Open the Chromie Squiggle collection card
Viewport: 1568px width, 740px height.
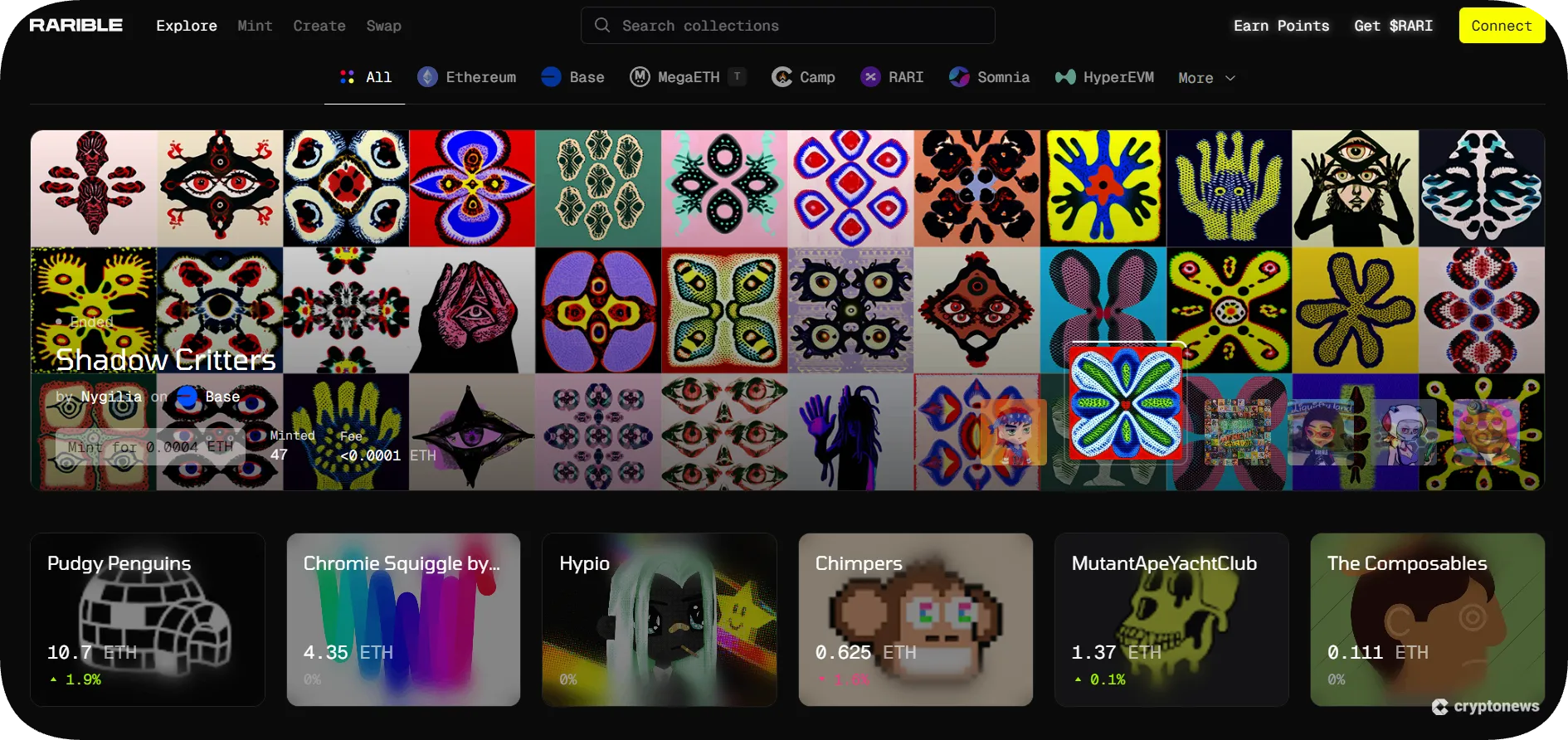[x=403, y=620]
